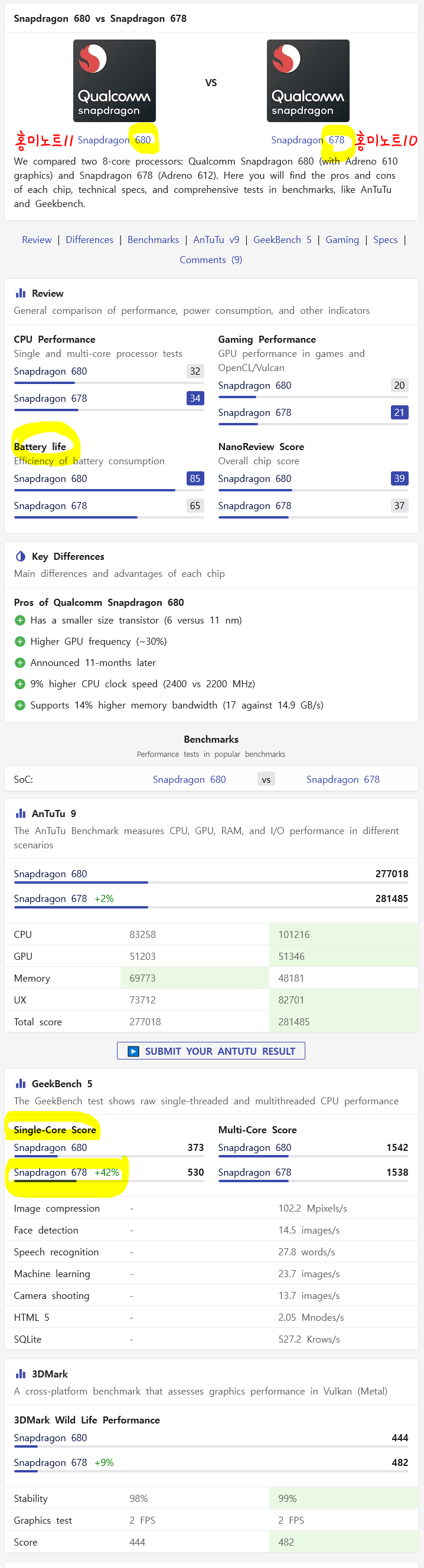Open Snapdragon 678 under Multi-Core Score
The height and width of the screenshot is (1568, 424).
tap(255, 1173)
